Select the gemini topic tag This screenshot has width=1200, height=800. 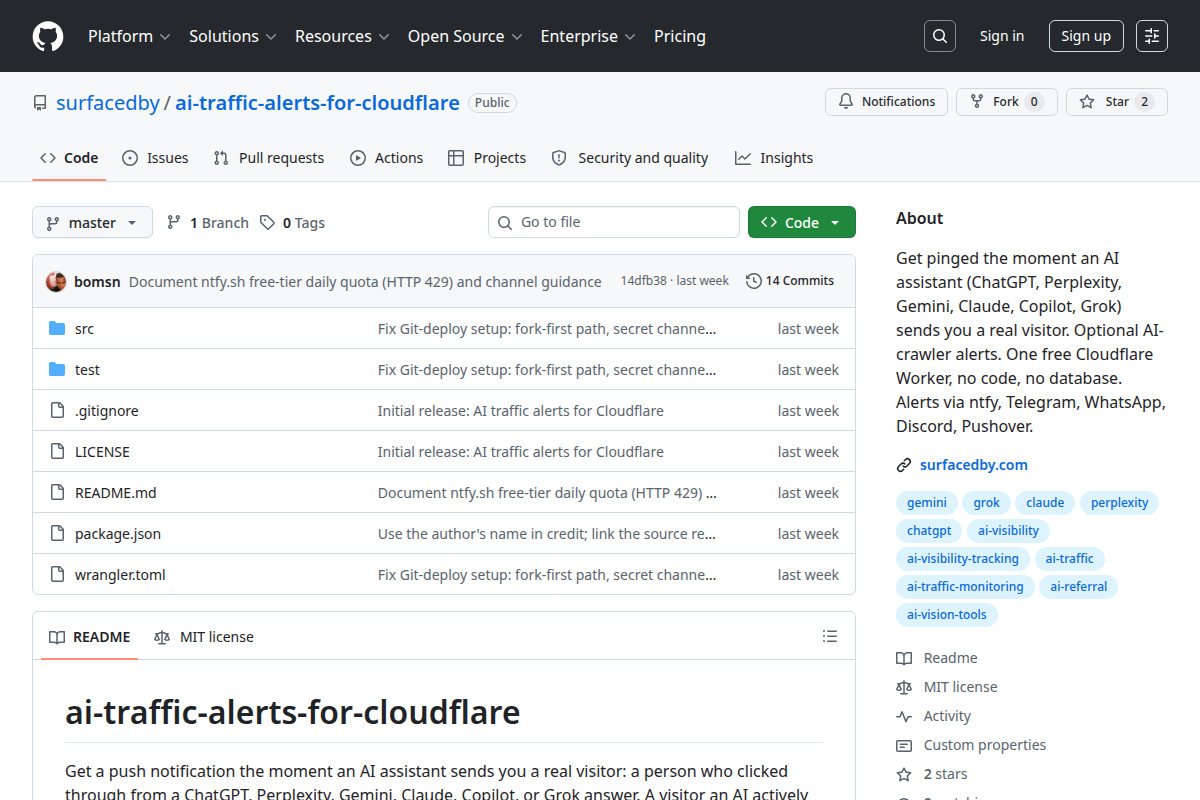coord(927,503)
